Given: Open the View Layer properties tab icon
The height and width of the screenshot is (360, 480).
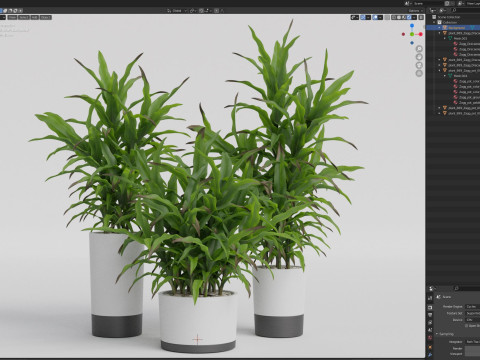Looking at the screenshot, I should 430,322.
